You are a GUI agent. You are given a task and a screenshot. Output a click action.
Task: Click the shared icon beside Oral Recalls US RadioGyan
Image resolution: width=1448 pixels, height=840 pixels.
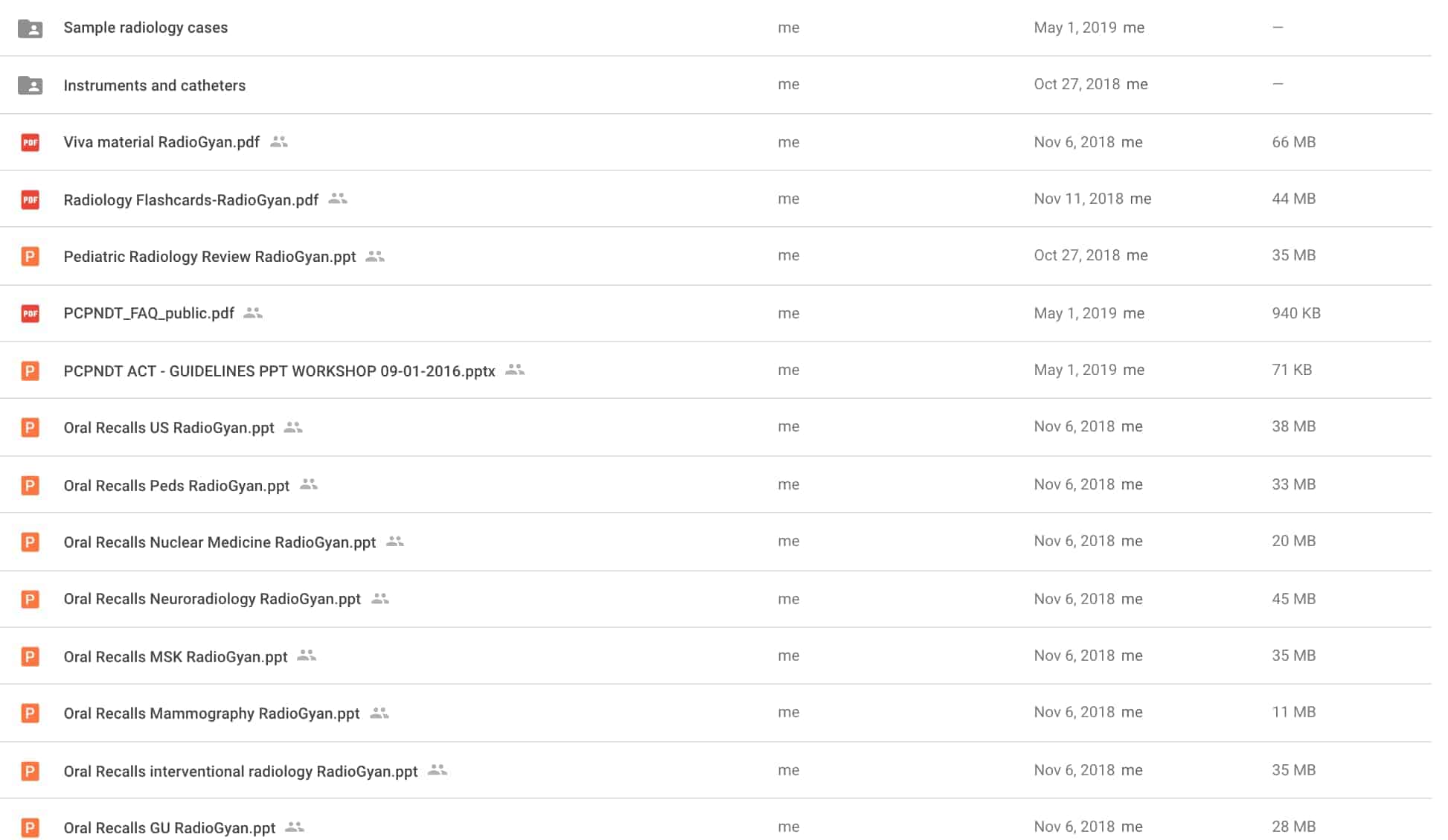tap(293, 427)
